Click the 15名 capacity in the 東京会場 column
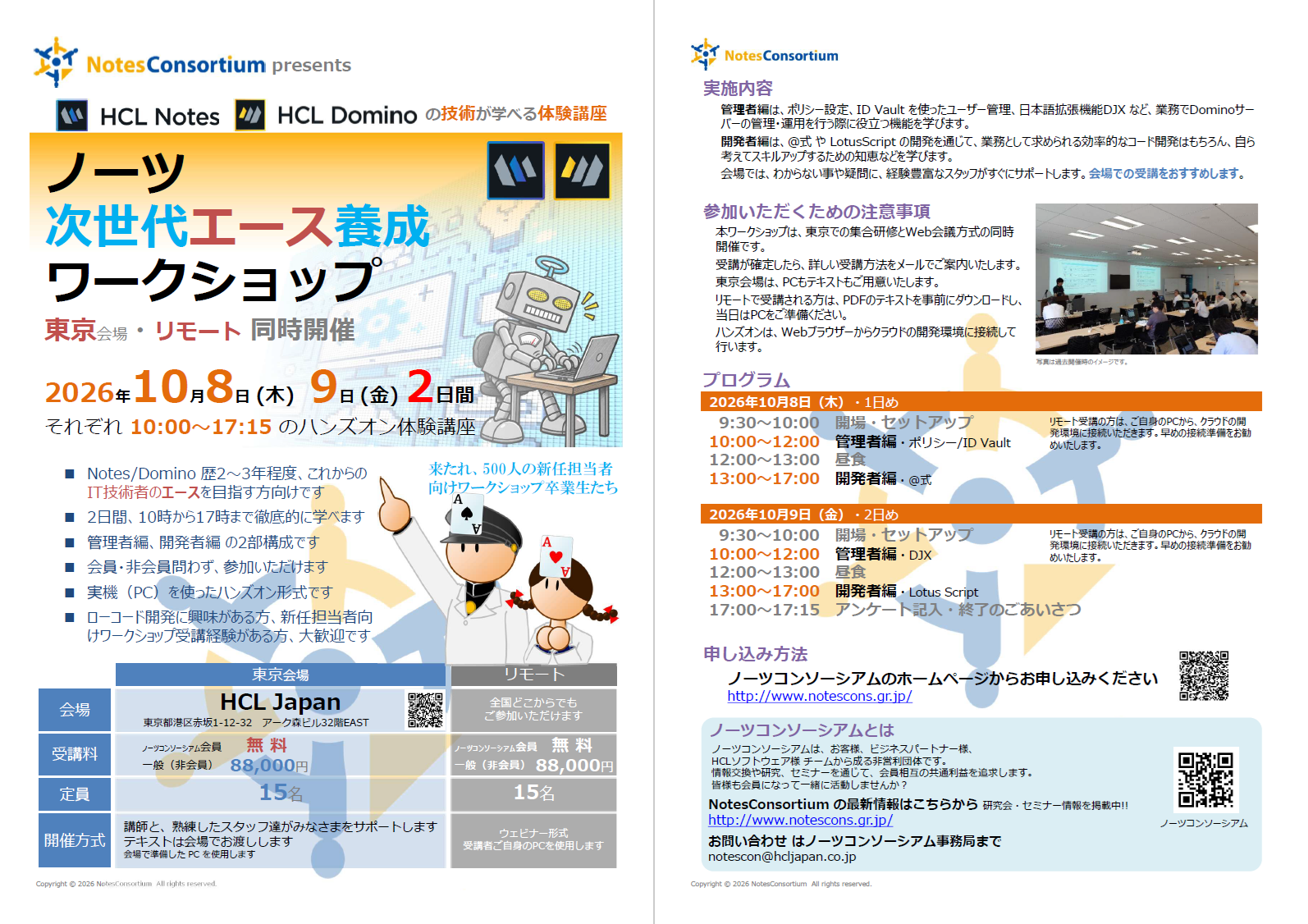The height and width of the screenshot is (924, 1308). [x=281, y=793]
